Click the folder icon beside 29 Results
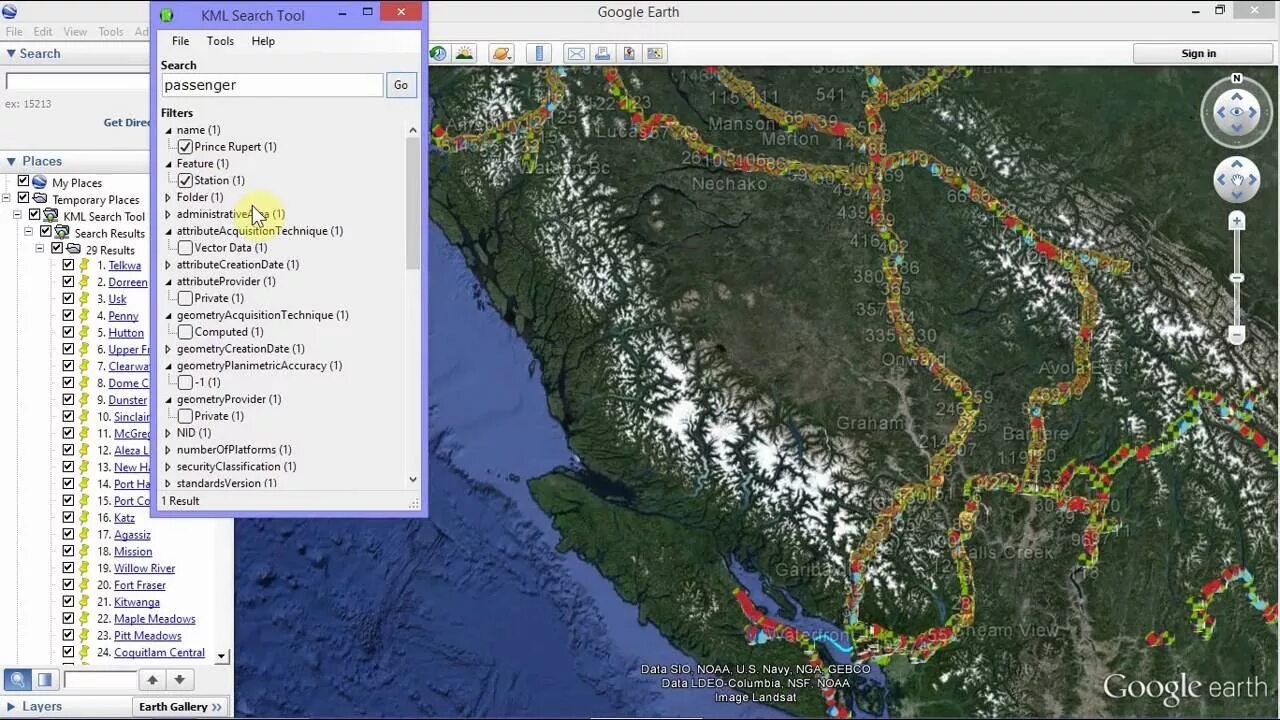This screenshot has height=720, width=1280. tap(73, 249)
